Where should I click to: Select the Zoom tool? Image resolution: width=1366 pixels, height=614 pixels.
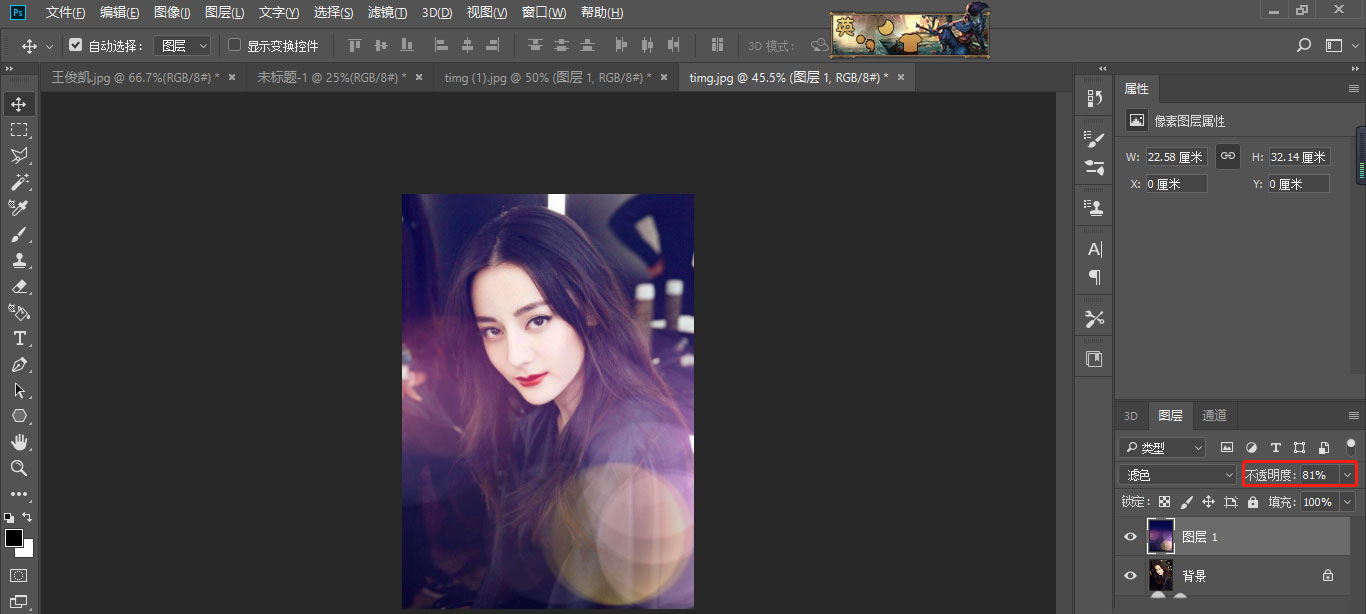19,468
